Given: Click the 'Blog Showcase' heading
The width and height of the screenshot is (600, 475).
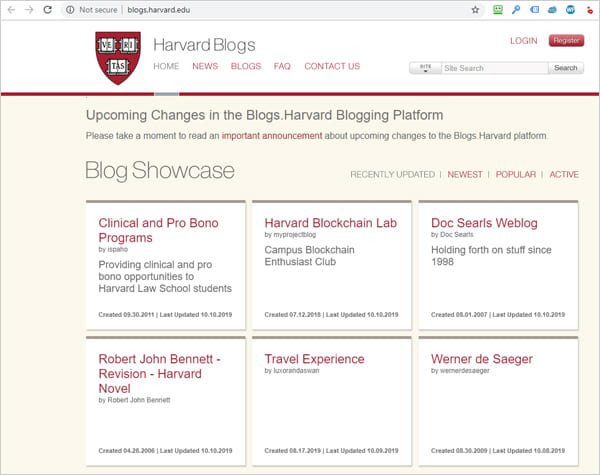Looking at the screenshot, I should pos(160,171).
